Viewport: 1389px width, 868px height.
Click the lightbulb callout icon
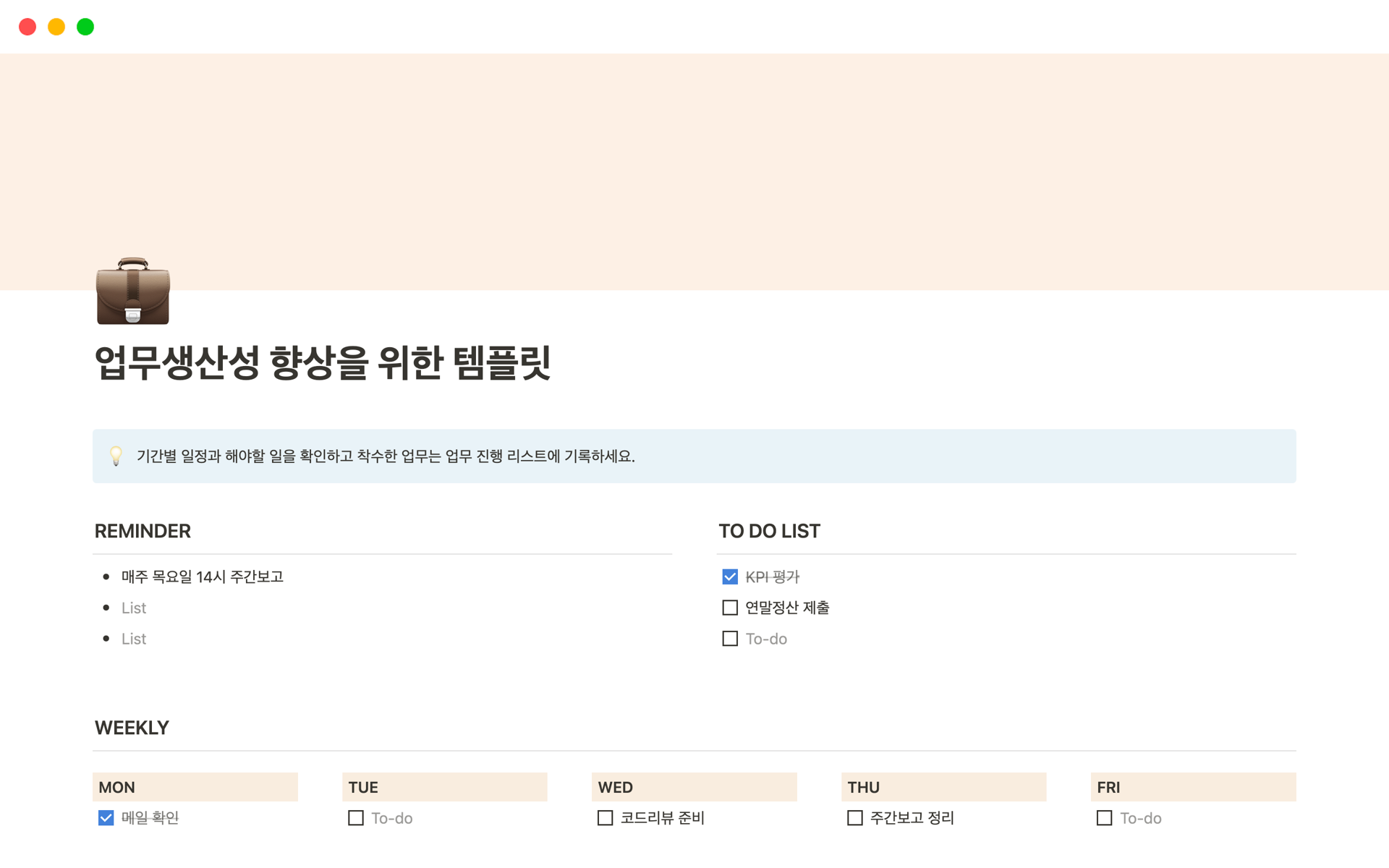coord(116,456)
